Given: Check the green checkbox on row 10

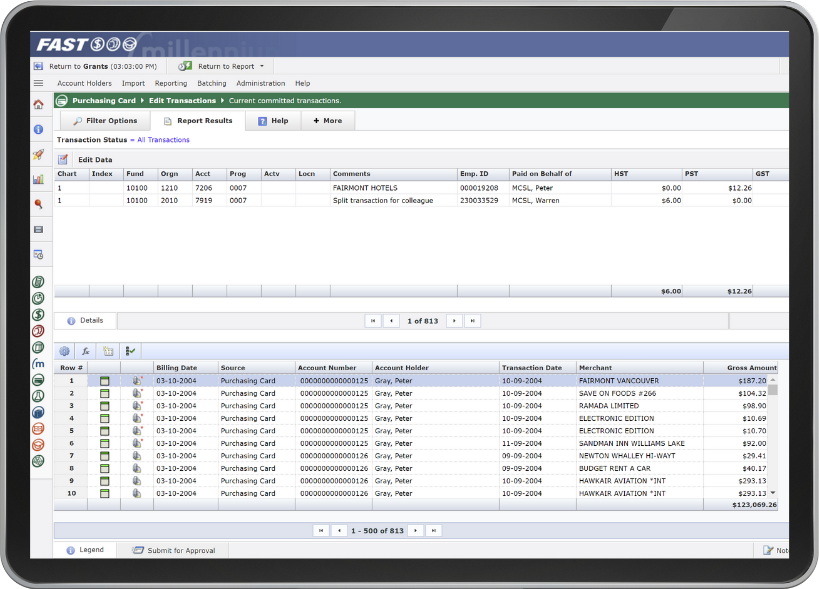Looking at the screenshot, I should [x=104, y=493].
